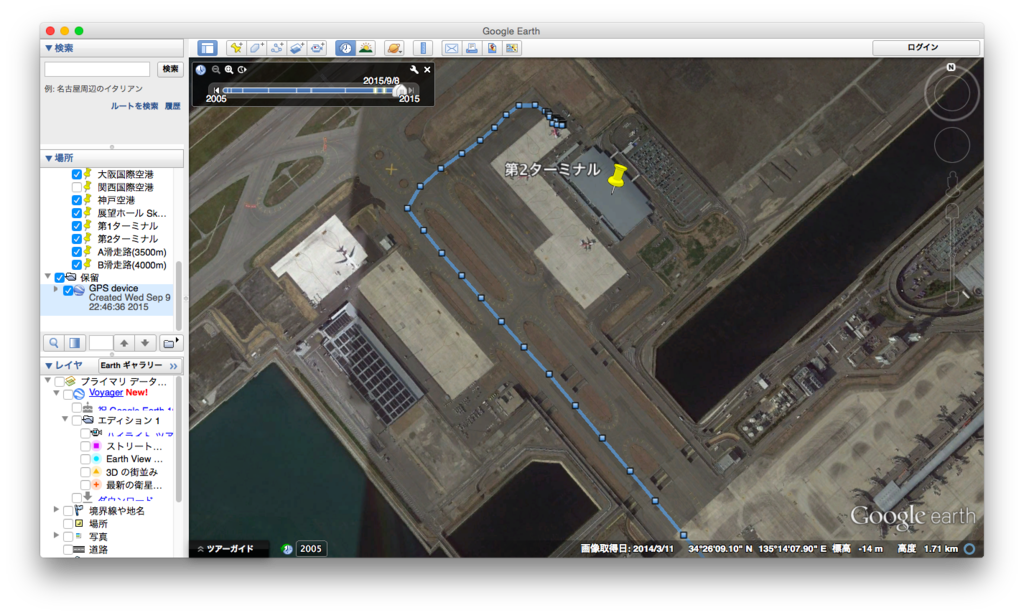Click the places transparency panel button
This screenshot has width=1024, height=615.
pos(74,343)
